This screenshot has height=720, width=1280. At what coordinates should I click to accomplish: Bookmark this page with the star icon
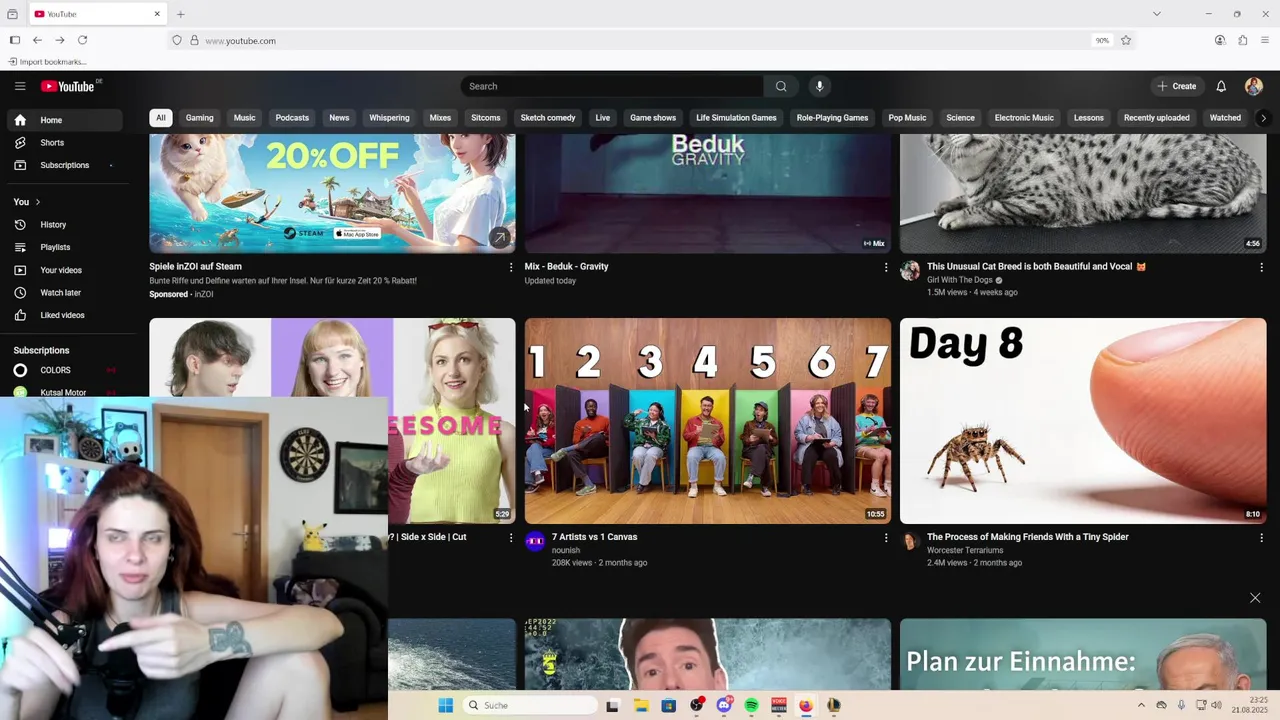coord(1126,40)
